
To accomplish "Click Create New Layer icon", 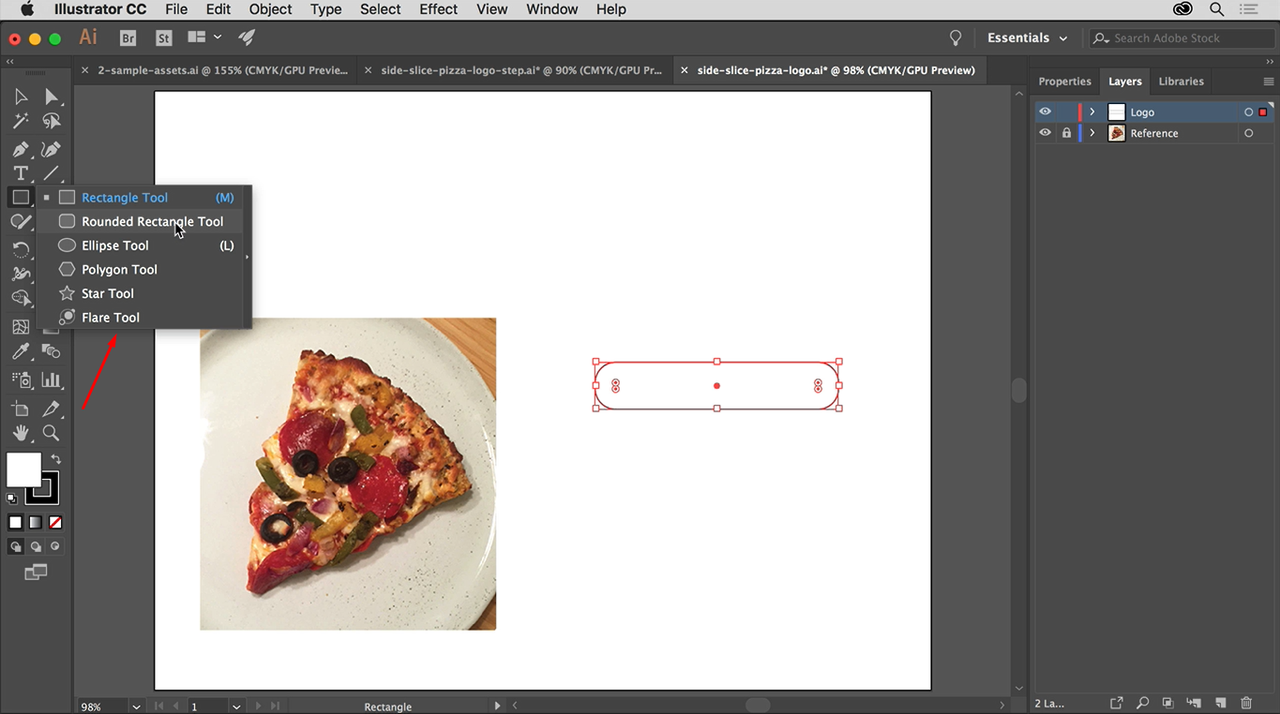I will [1220, 703].
